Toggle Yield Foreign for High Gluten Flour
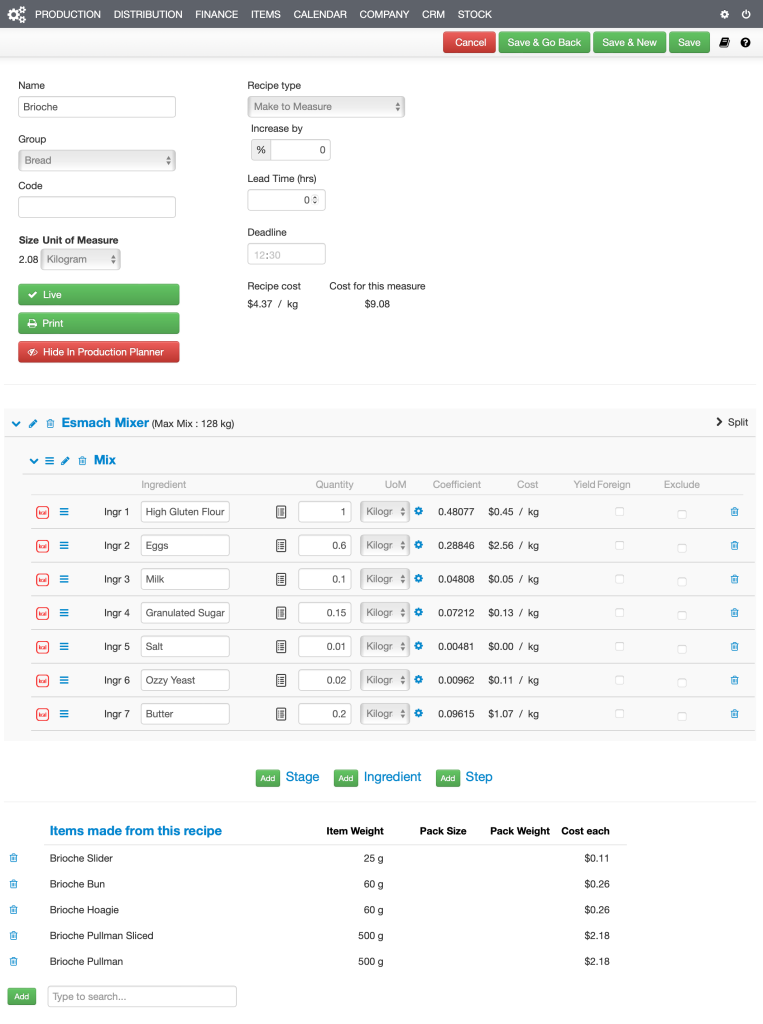 point(619,511)
